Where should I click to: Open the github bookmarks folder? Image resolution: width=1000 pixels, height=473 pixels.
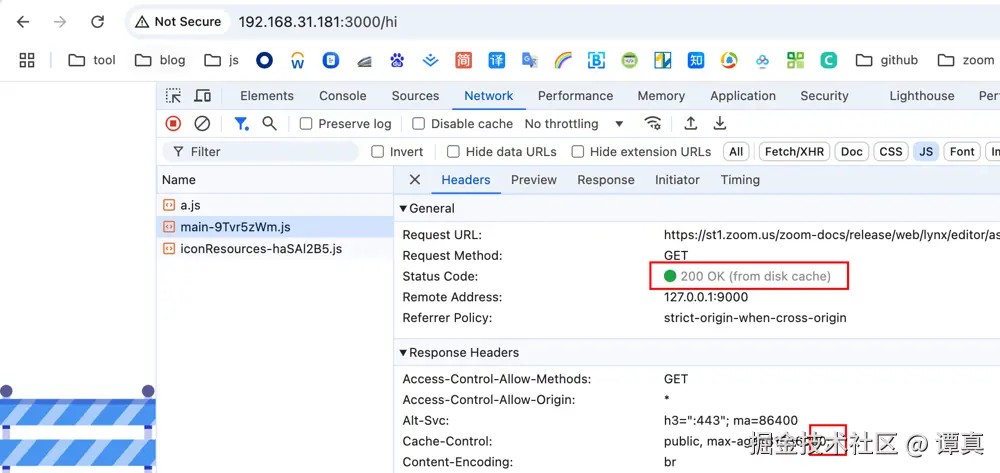[886, 61]
